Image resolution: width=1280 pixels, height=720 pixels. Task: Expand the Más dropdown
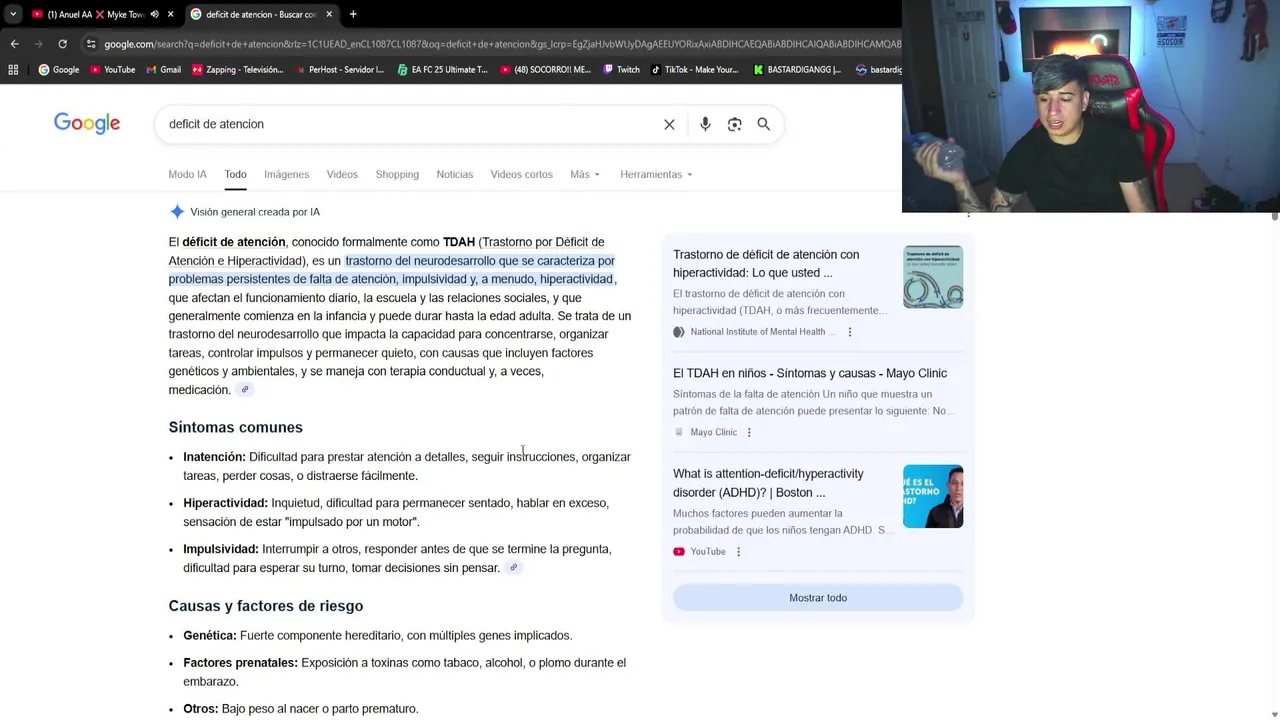point(585,174)
